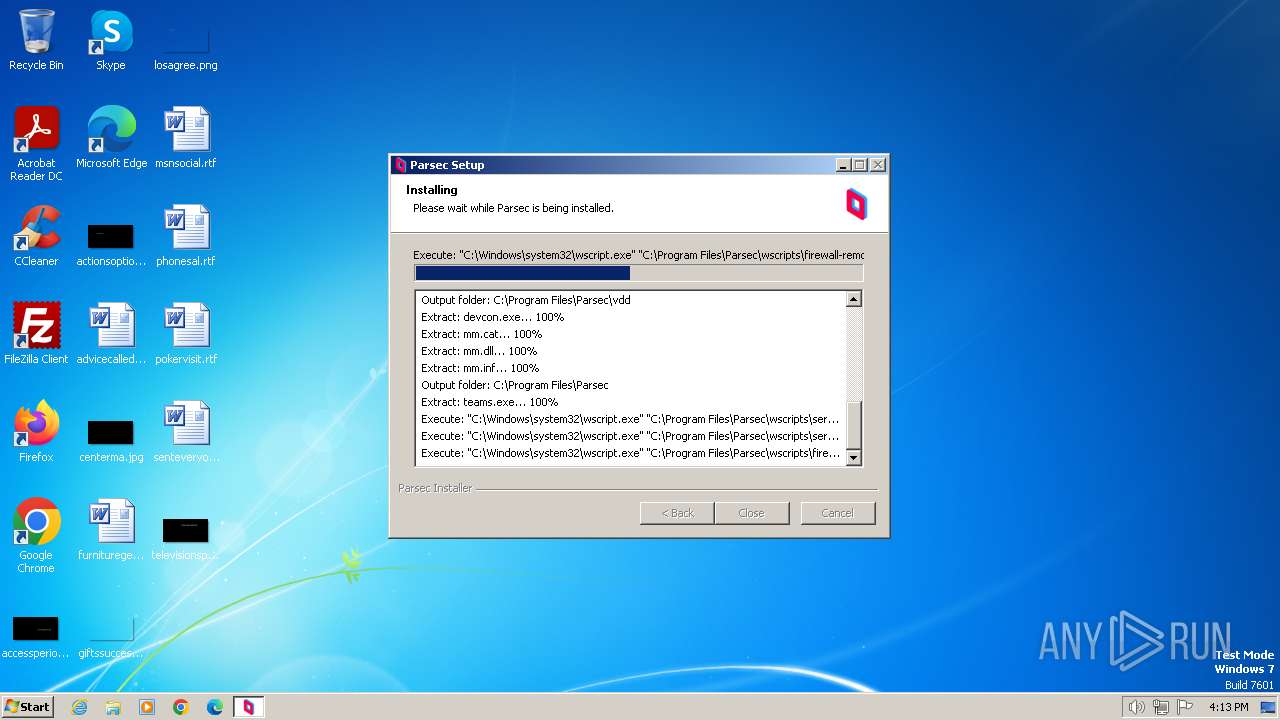Viewport: 1280px width, 720px height.
Task: Select log line 'Extract: devcon.exe... 100%'
Action: pos(492,317)
